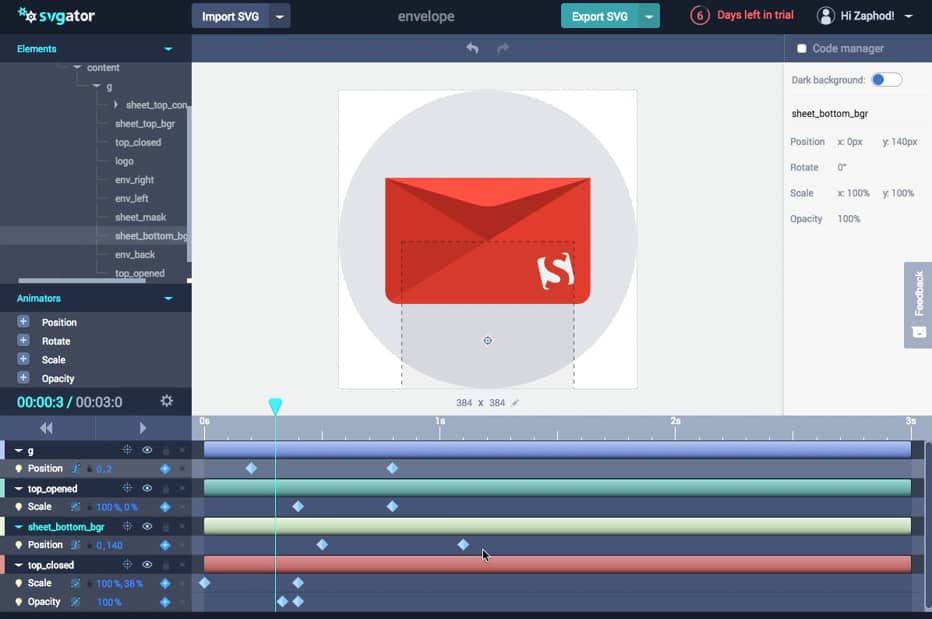Click the origin crosshair for top_closed
932x619 pixels.
[x=127, y=564]
